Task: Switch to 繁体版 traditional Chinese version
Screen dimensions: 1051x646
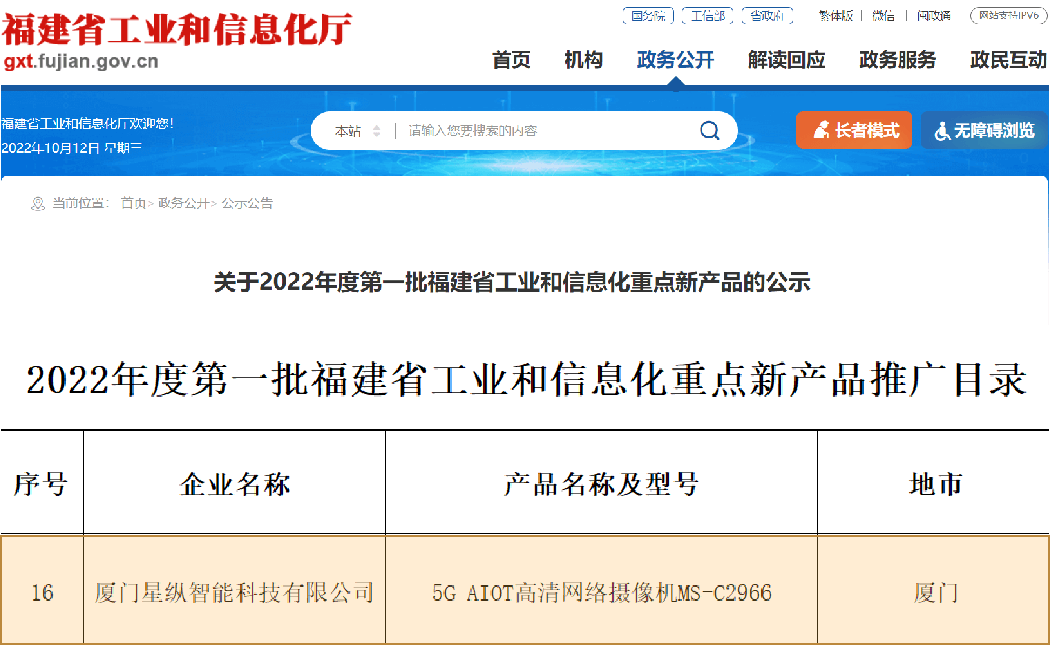Action: click(x=835, y=15)
